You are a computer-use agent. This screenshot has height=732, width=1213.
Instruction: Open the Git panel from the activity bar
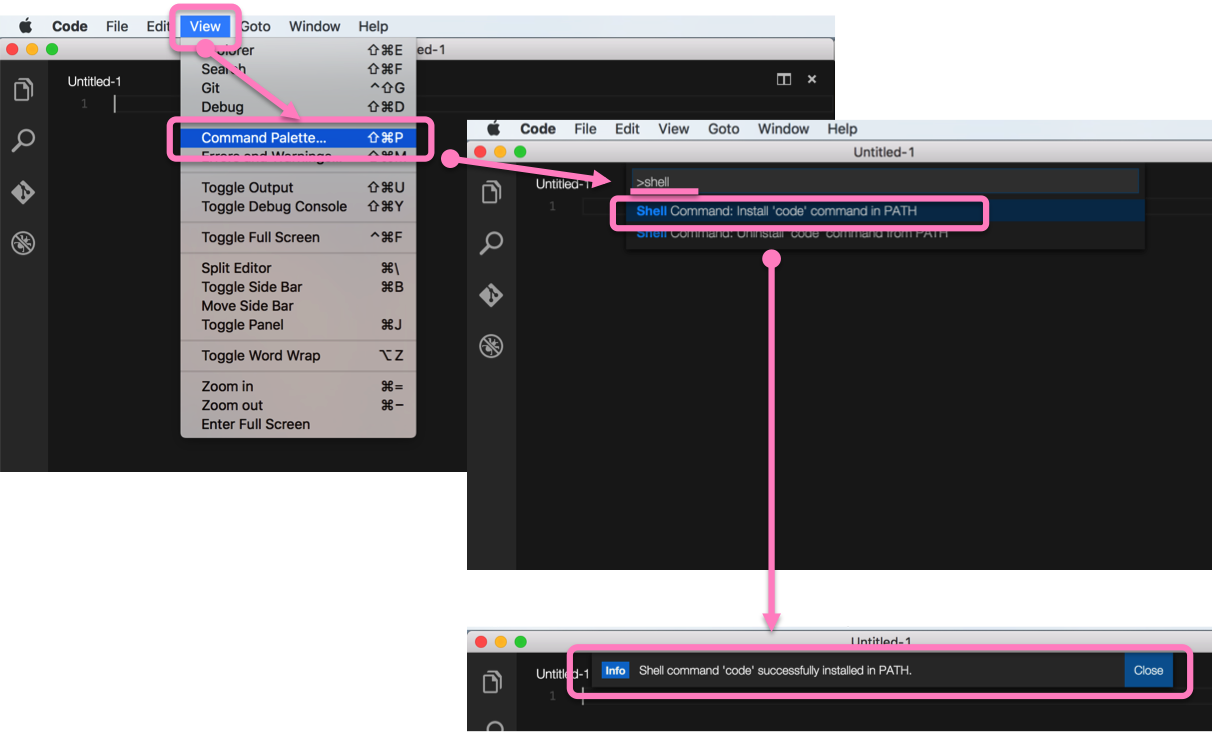tap(23, 192)
